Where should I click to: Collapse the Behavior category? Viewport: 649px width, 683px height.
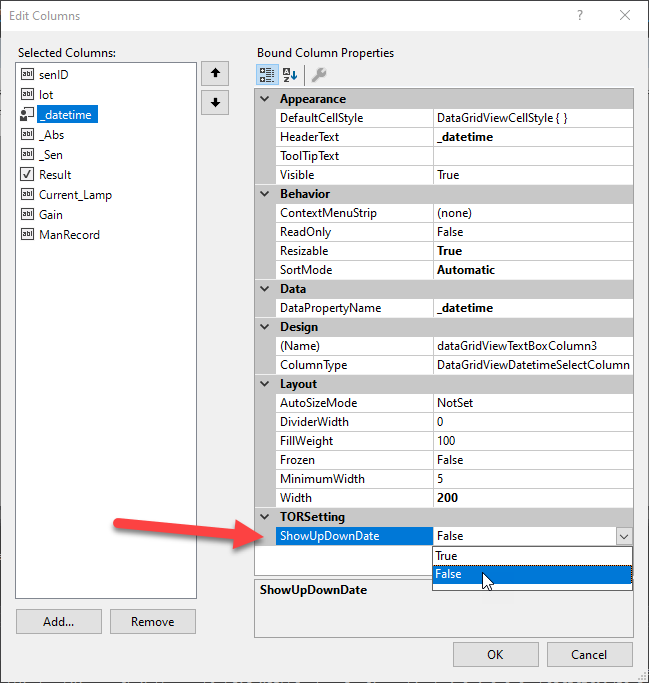click(x=265, y=194)
